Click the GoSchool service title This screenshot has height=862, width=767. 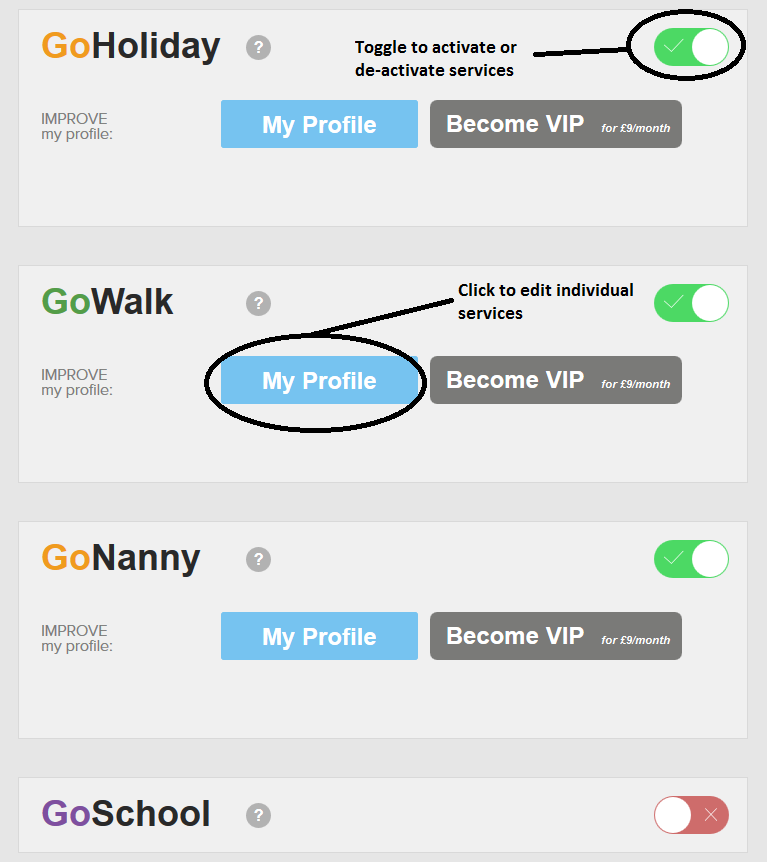(126, 814)
